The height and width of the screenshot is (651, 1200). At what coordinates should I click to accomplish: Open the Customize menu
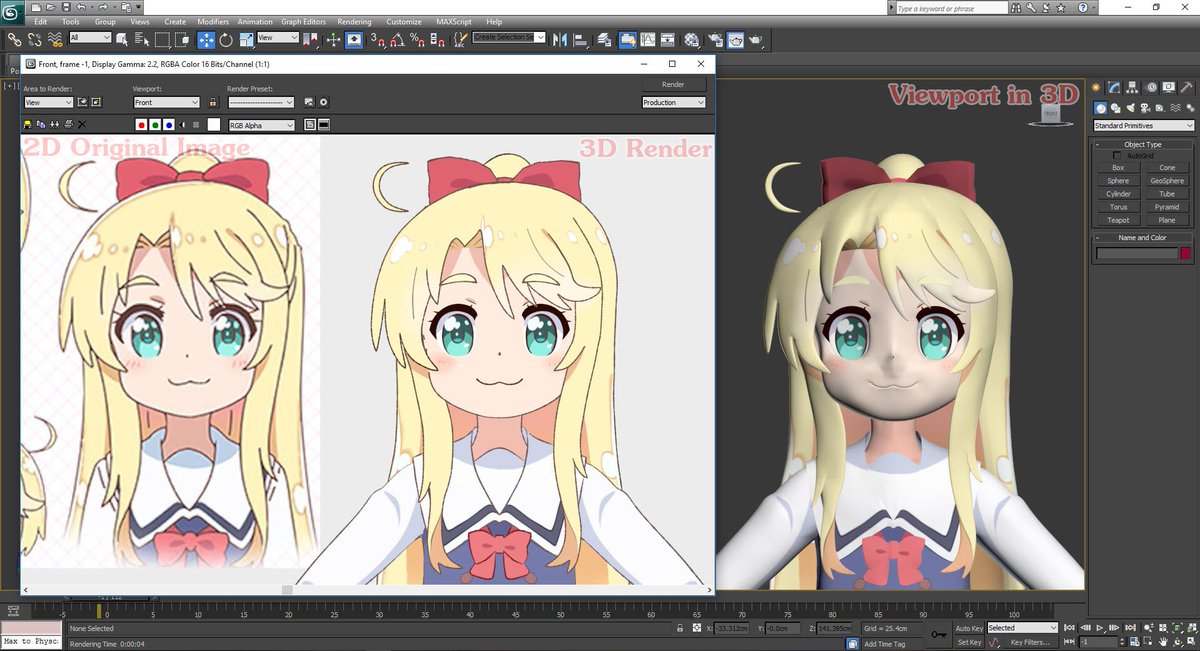click(404, 21)
